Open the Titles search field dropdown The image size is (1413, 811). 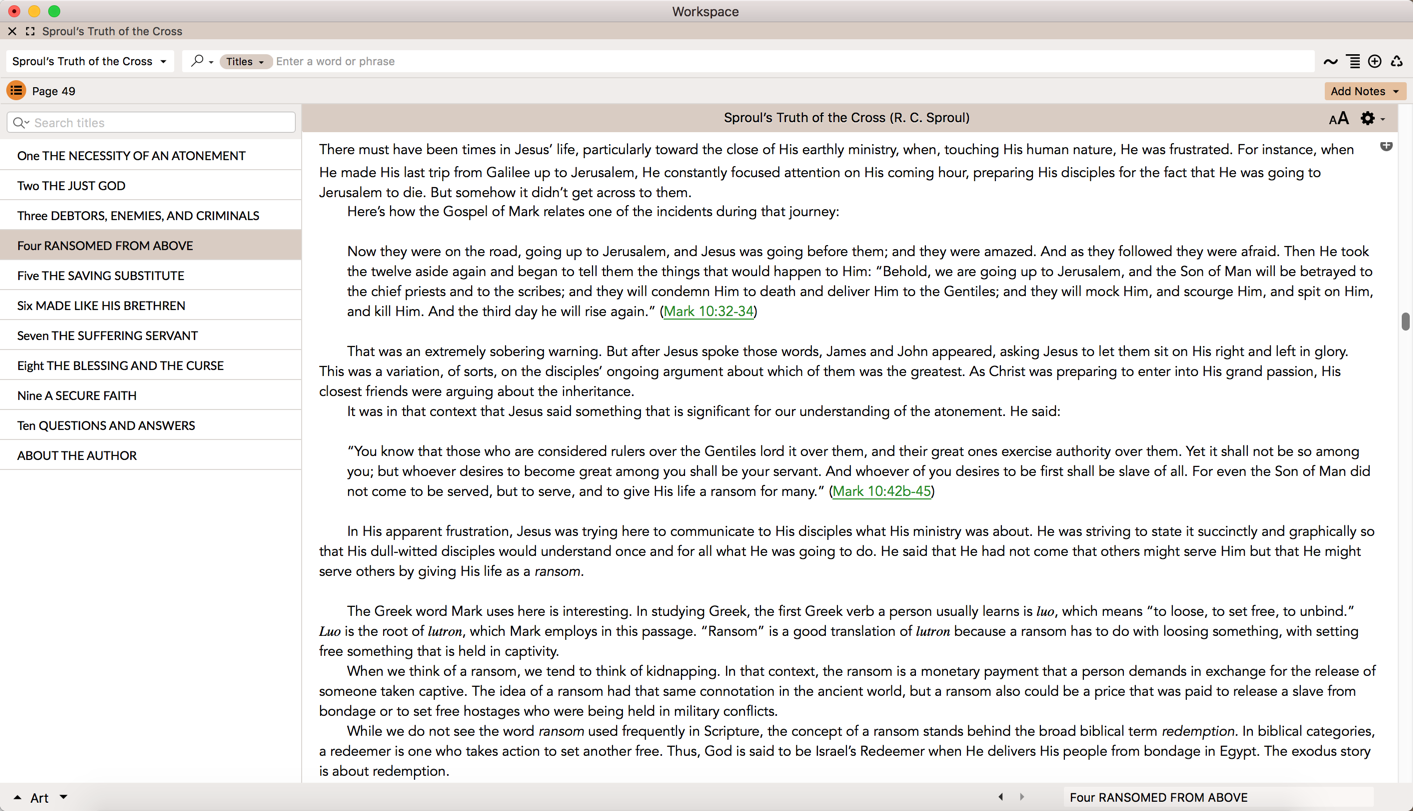pyautogui.click(x=245, y=61)
